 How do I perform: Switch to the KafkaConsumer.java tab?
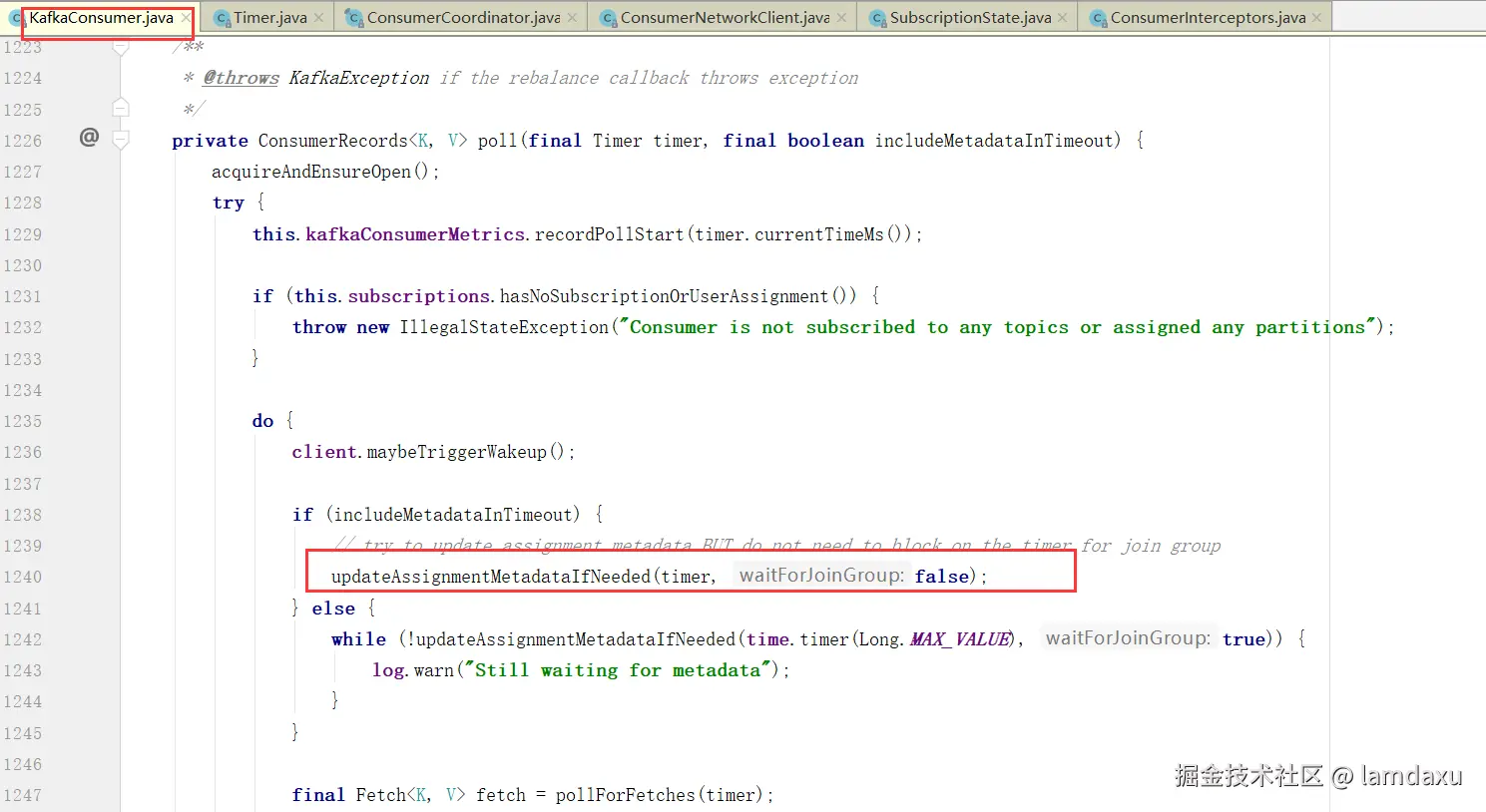tap(101, 17)
